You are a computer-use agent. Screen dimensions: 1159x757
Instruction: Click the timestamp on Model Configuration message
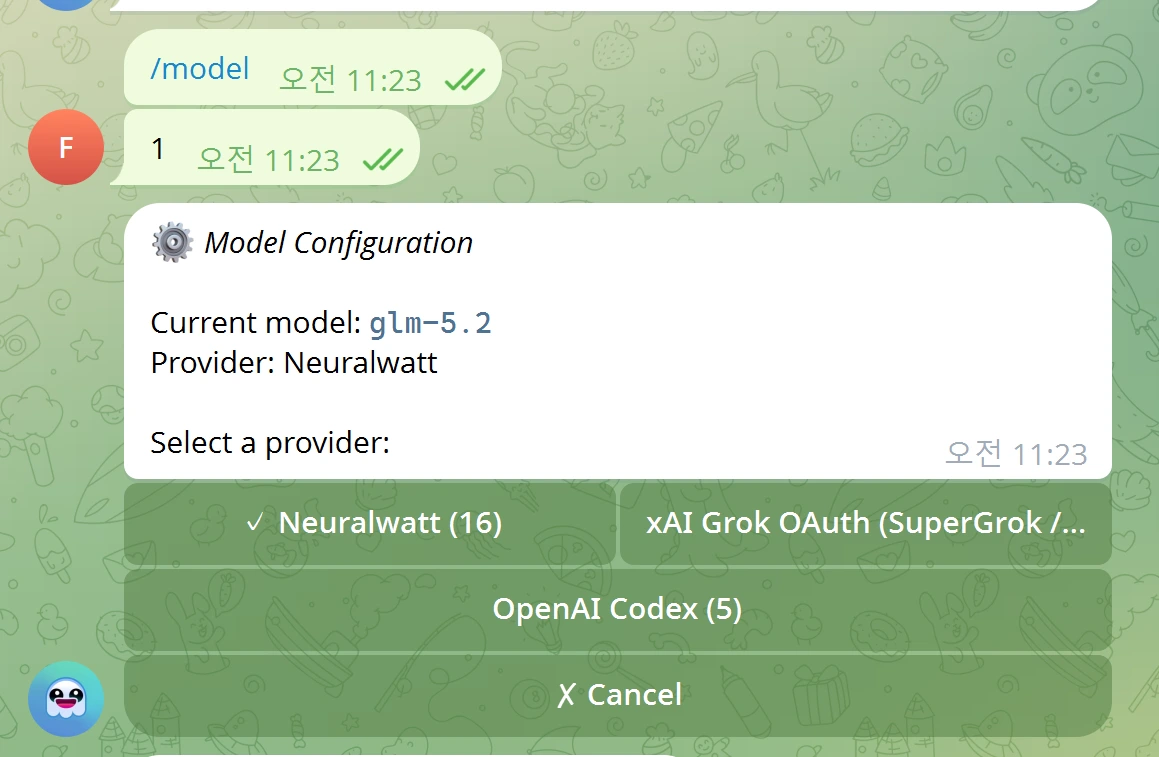[1016, 454]
